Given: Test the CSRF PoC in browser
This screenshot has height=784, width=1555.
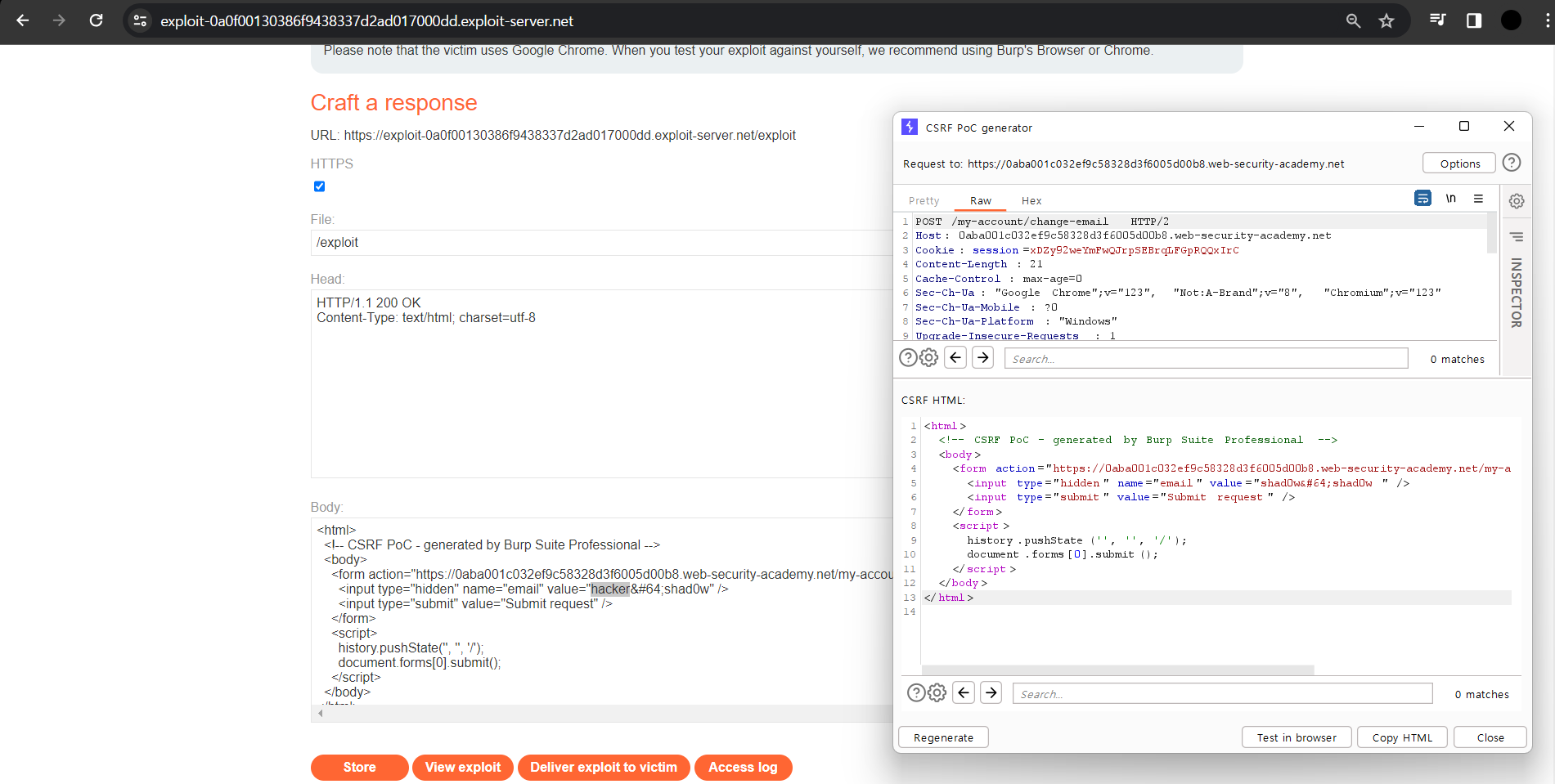Looking at the screenshot, I should (1296, 737).
